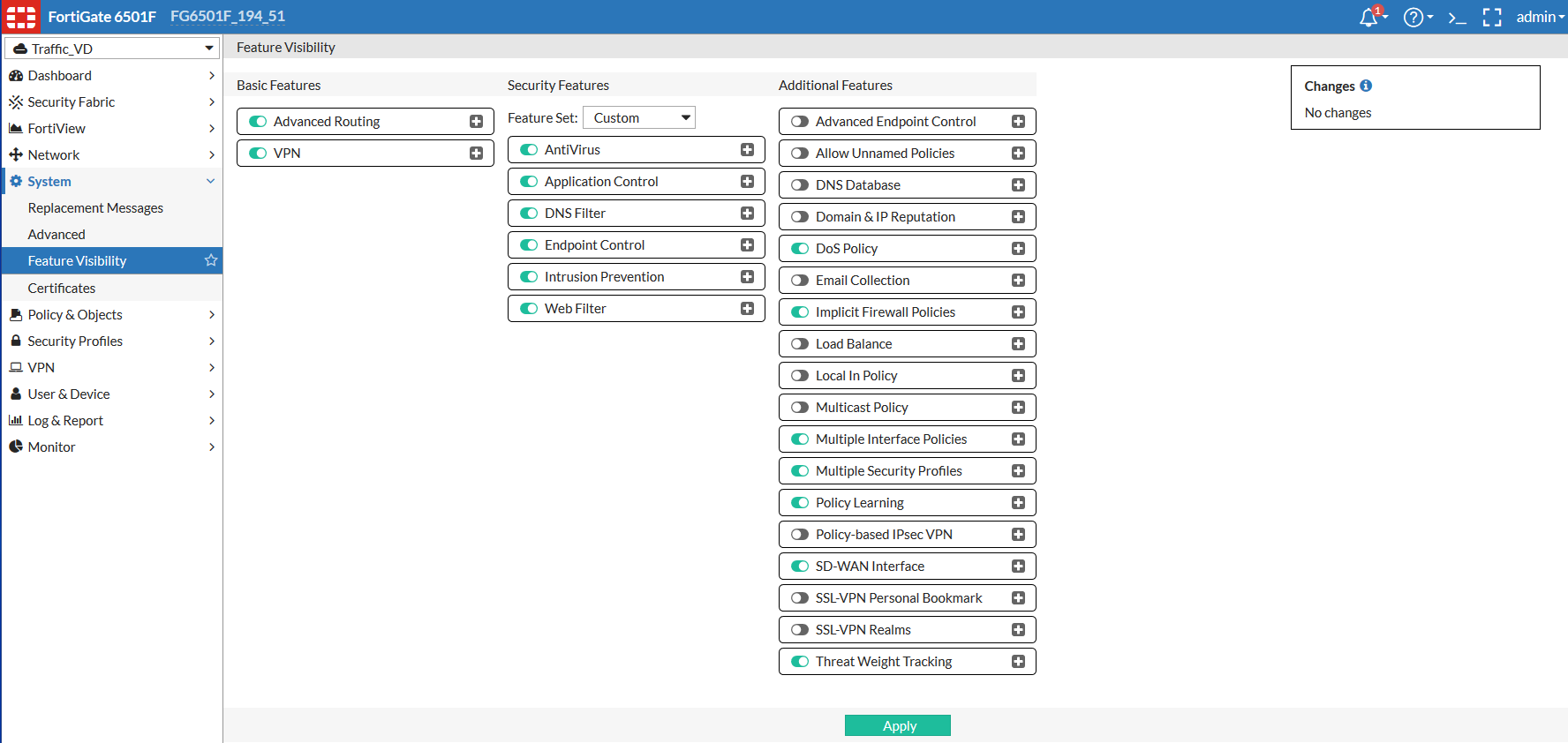The width and height of the screenshot is (1568, 743).
Task: Click the FG6501F_194_51 hostname link
Action: coord(228,17)
